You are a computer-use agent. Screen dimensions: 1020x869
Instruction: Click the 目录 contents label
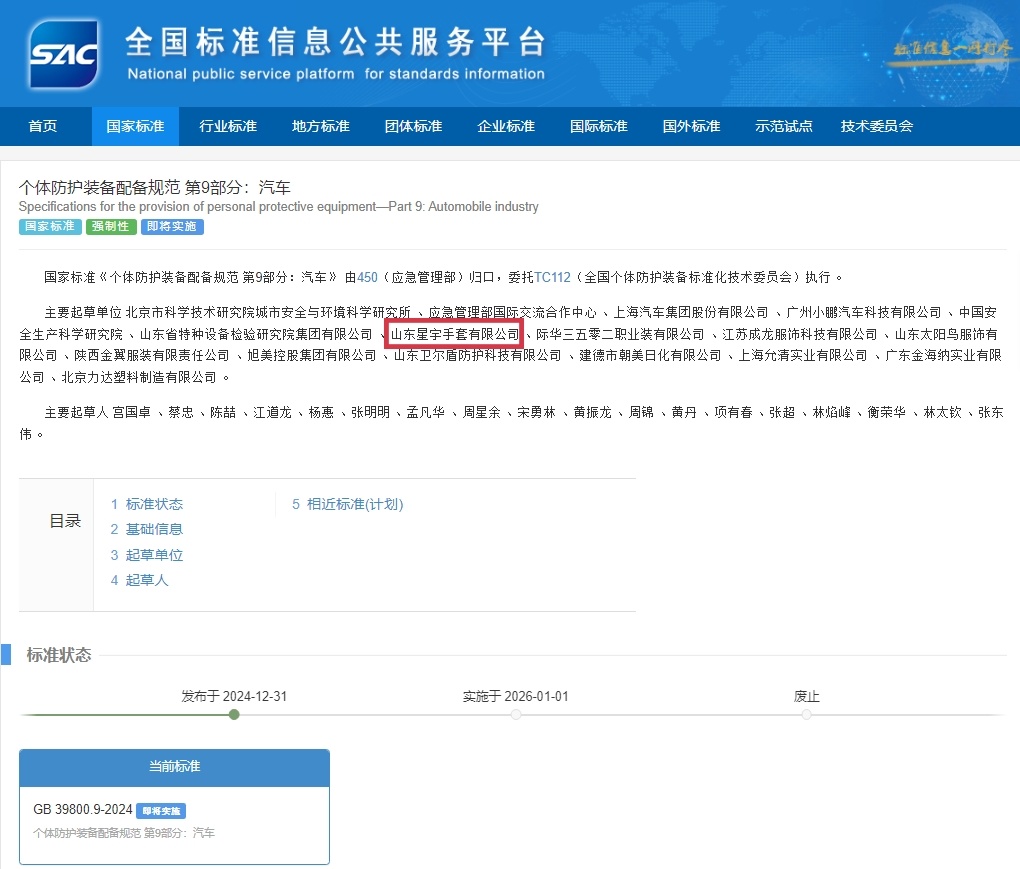65,521
